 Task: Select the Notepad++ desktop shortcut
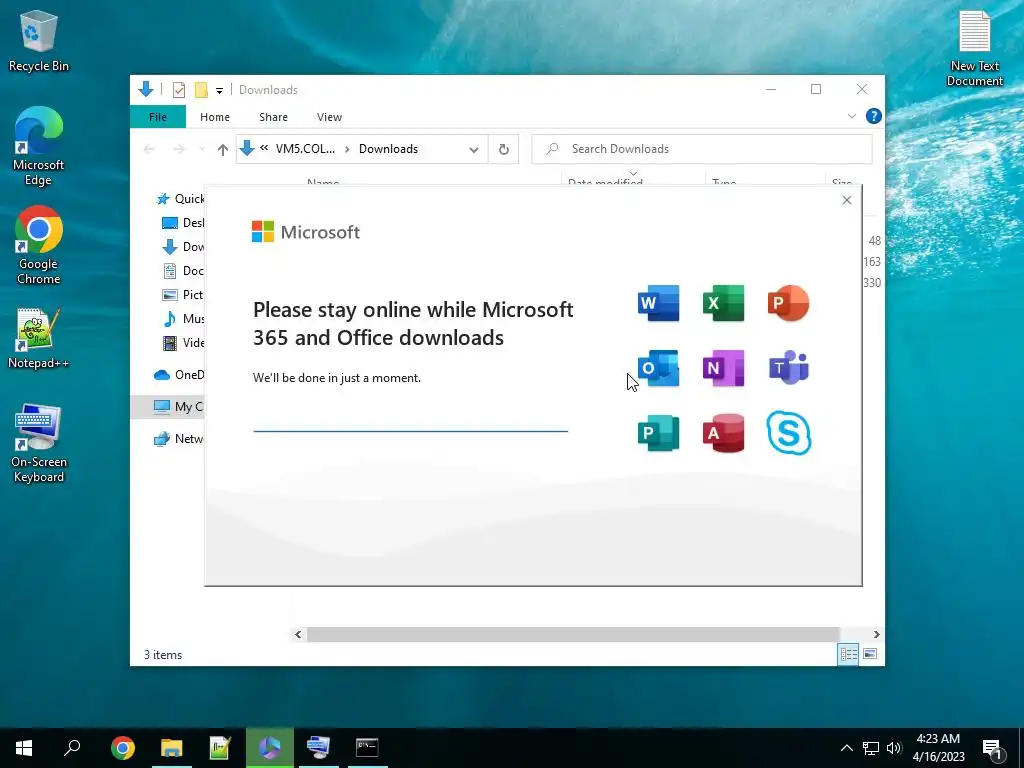[x=39, y=338]
